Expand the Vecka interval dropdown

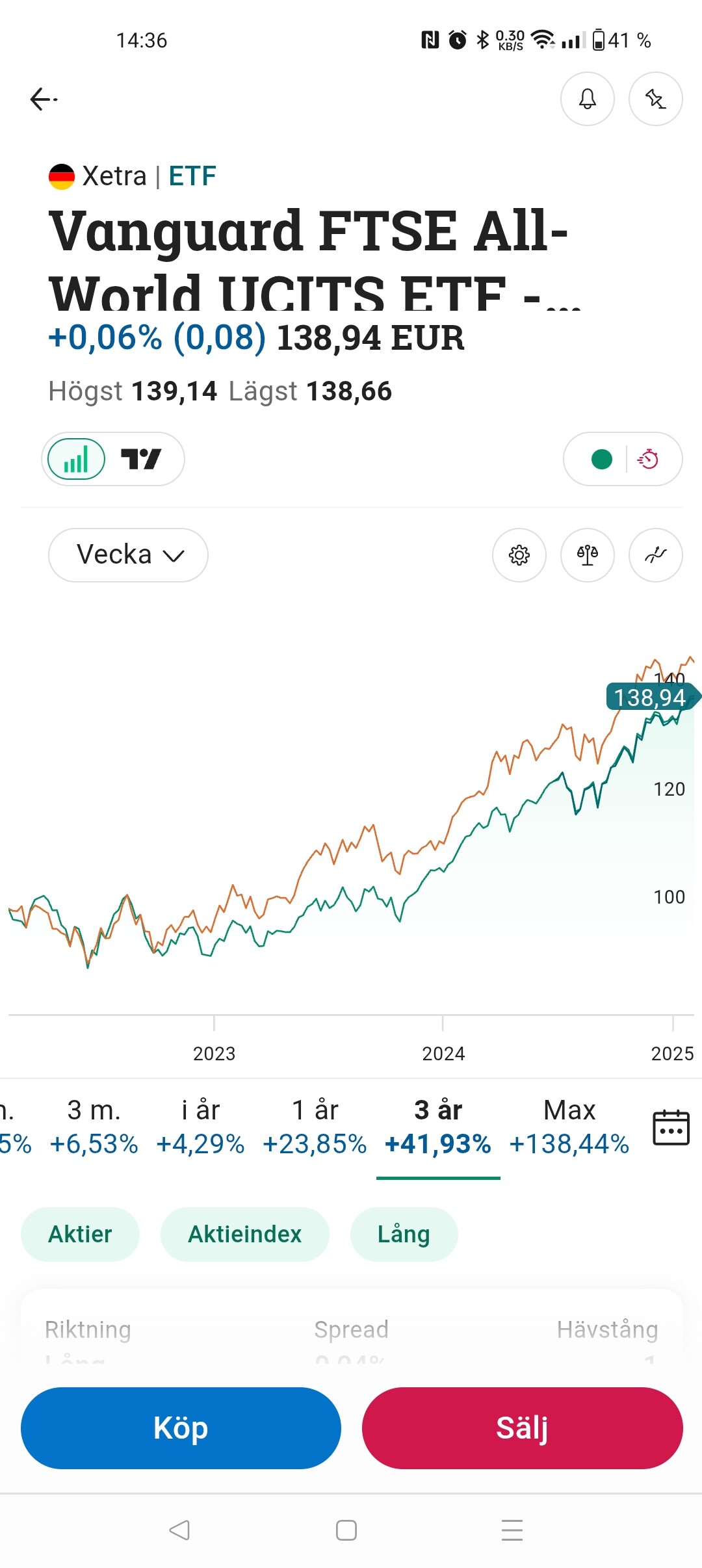[128, 555]
